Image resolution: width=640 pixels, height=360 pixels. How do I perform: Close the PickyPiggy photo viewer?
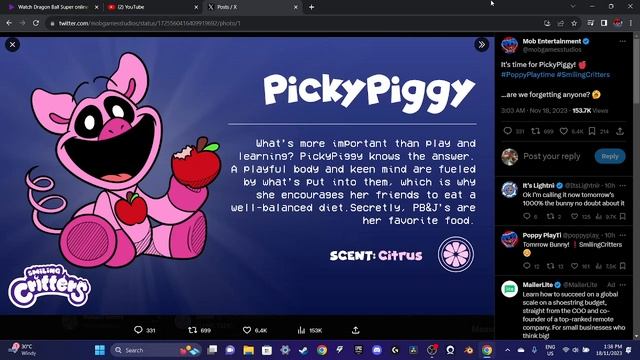[12, 44]
